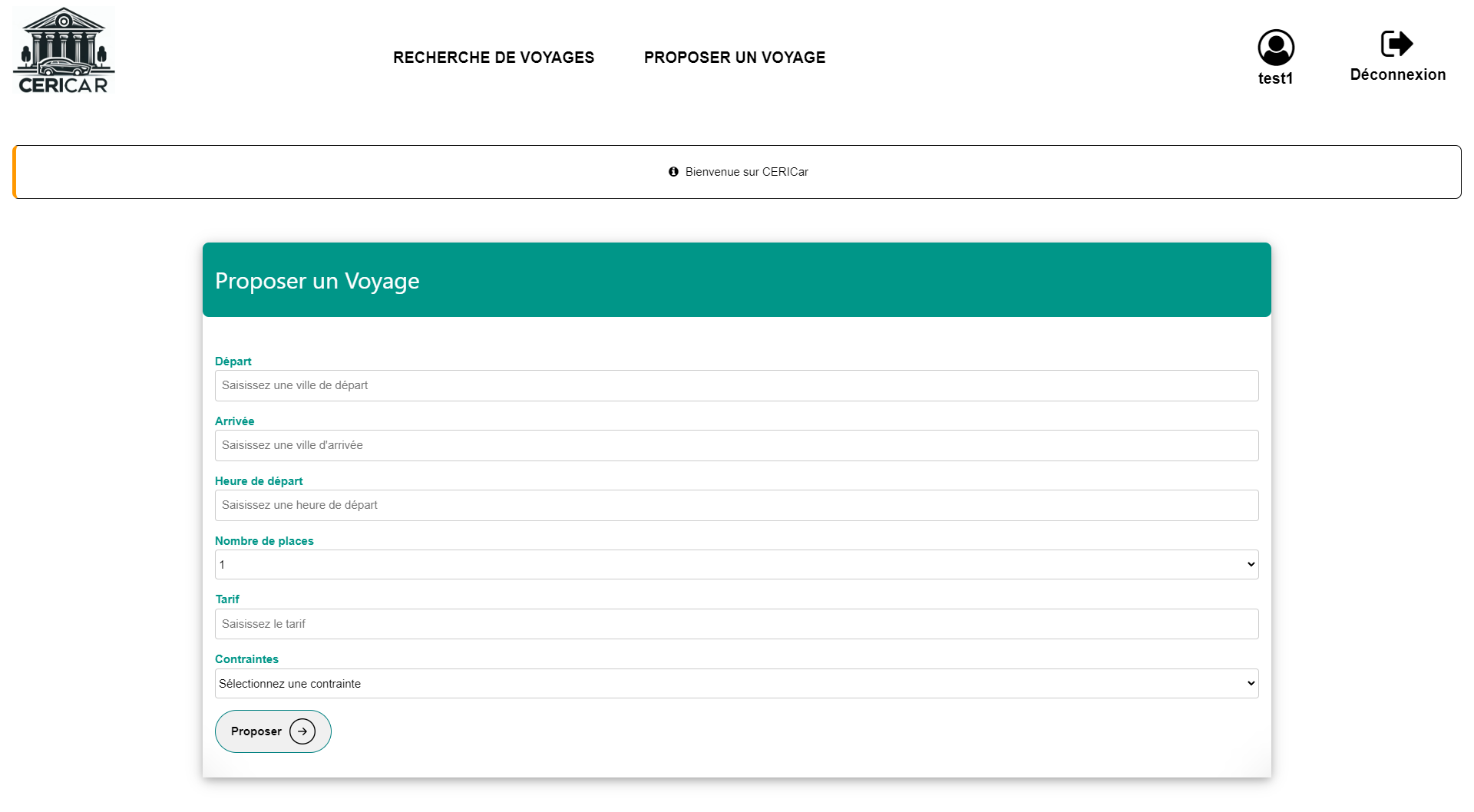This screenshot has width=1474, height=812.
Task: Click the Proposer un Voyage card heading
Action: (x=317, y=281)
